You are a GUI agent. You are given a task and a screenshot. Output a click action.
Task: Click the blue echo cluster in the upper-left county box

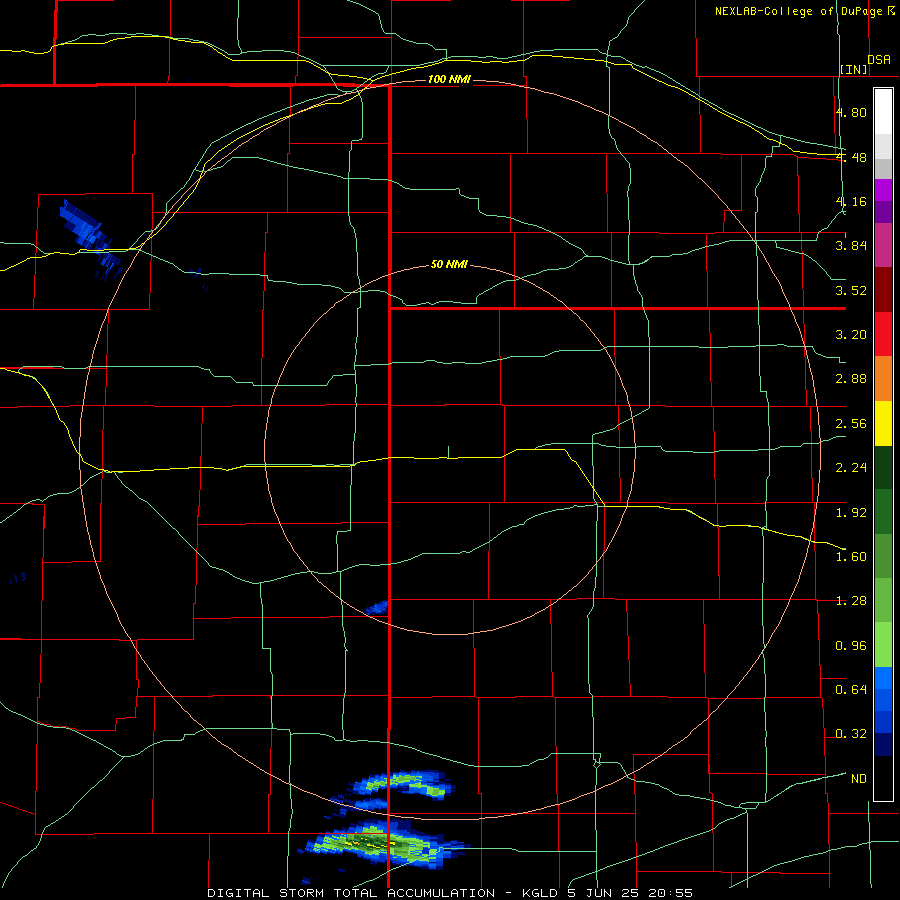[90, 240]
